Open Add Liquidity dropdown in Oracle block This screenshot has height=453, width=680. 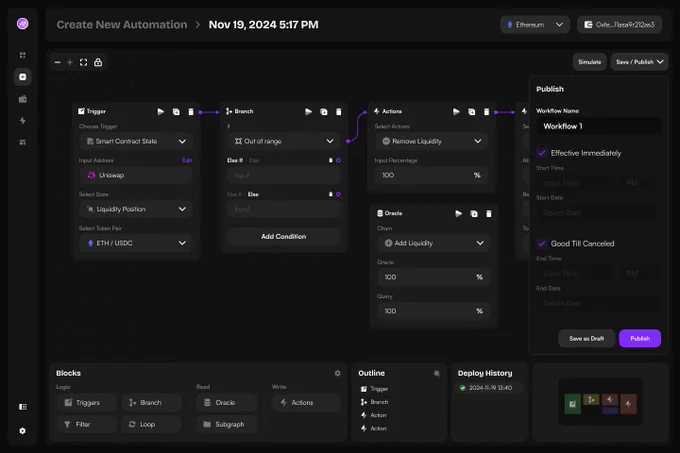pyautogui.click(x=434, y=243)
